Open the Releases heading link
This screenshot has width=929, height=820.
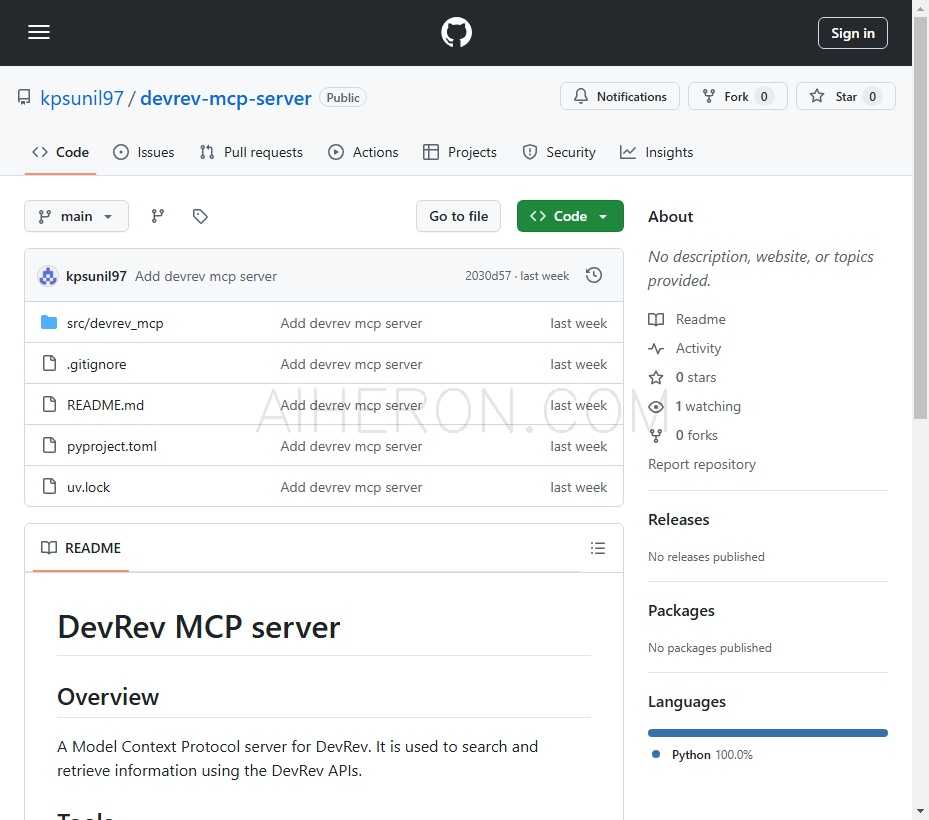coord(678,520)
